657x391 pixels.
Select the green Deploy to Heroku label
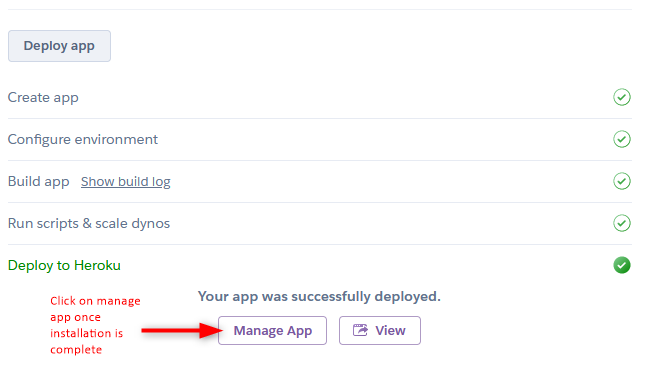pyautogui.click(x=64, y=265)
